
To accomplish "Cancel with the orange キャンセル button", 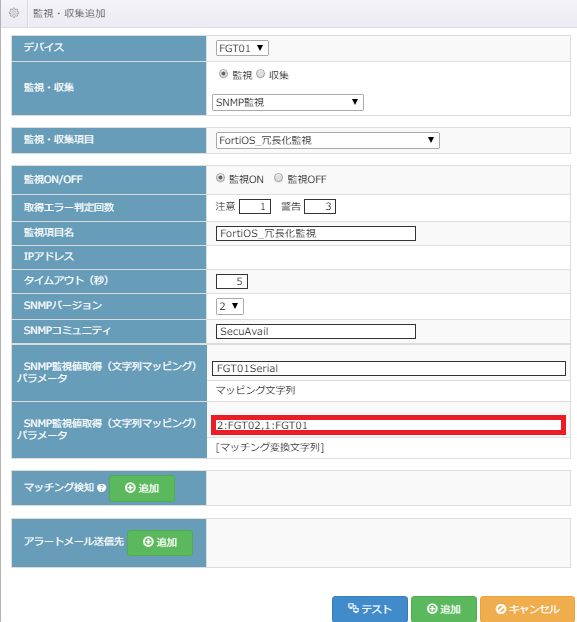I will point(527,609).
